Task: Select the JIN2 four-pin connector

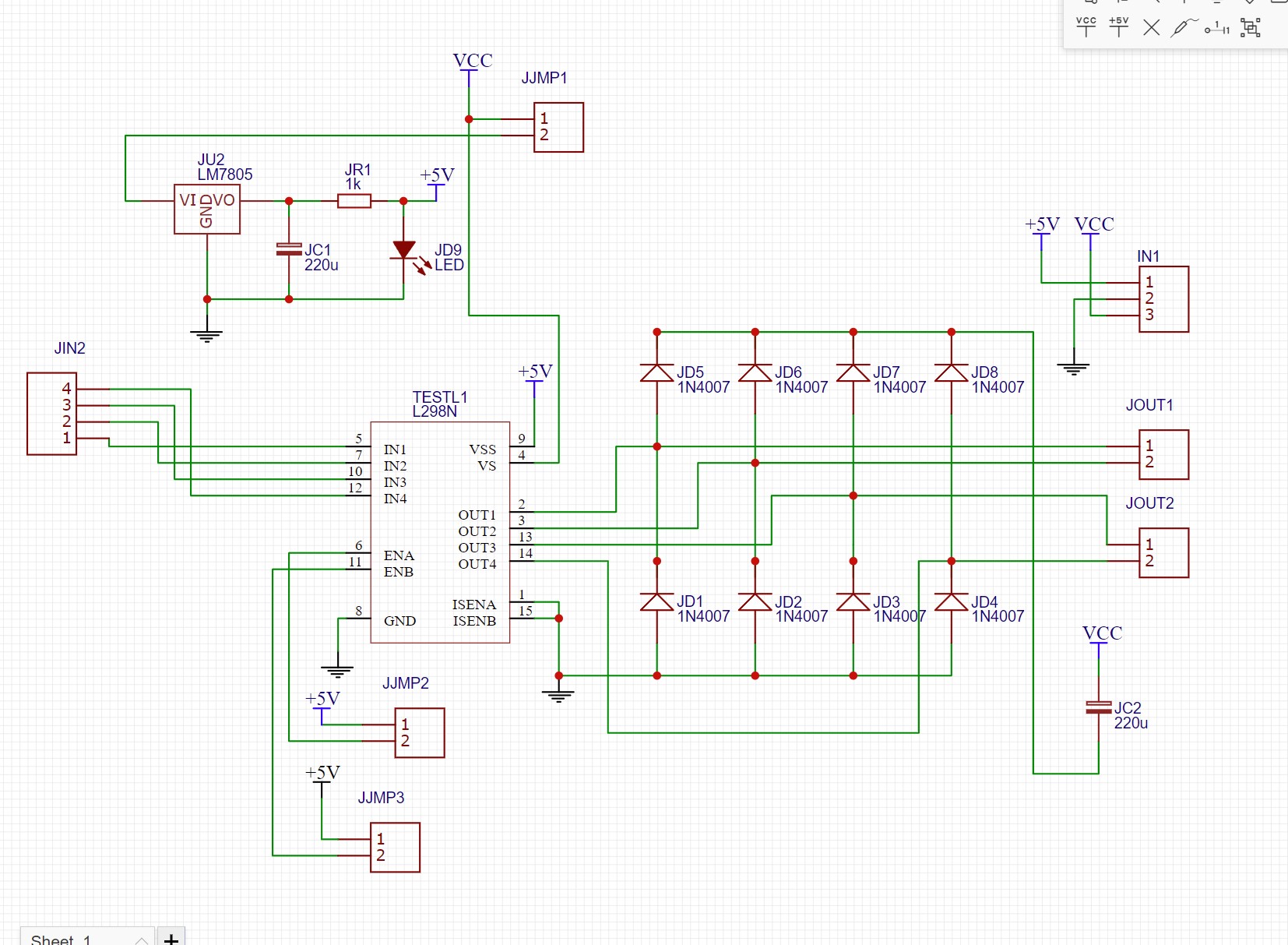Action: point(51,414)
